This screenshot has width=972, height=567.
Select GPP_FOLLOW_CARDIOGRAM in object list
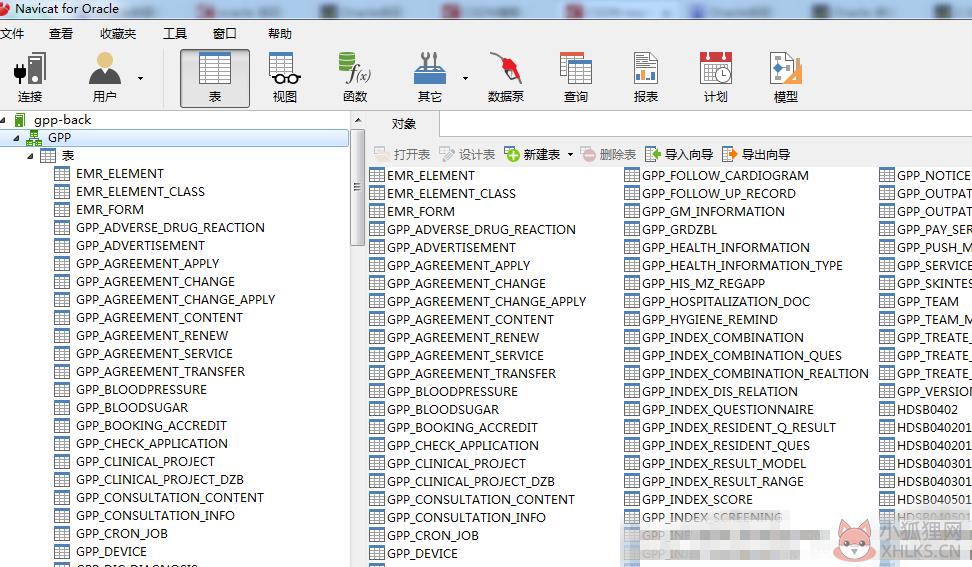click(x=725, y=175)
